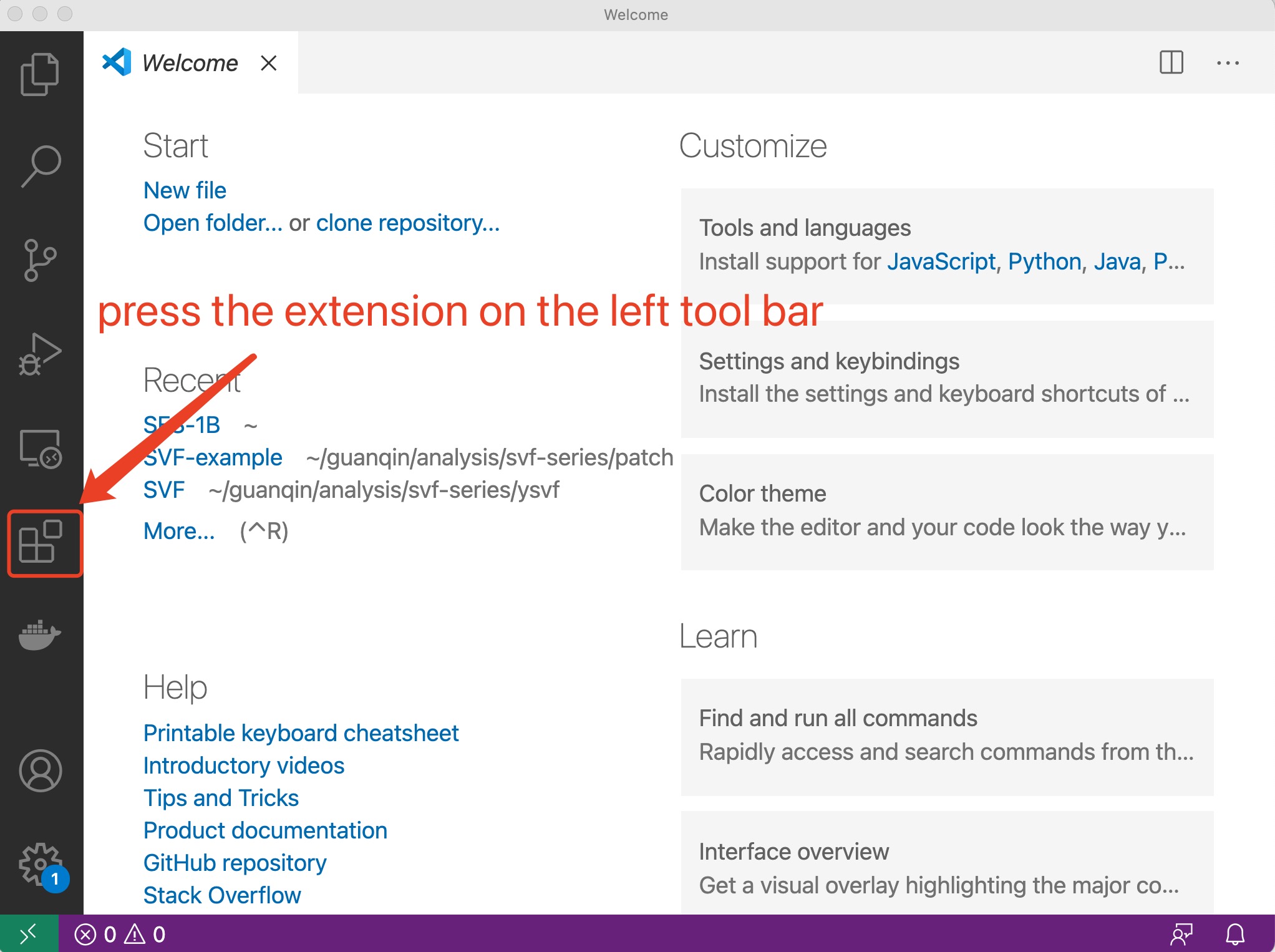The width and height of the screenshot is (1275, 952).
Task: Open errors and warnings count in status bar
Action: [120, 934]
